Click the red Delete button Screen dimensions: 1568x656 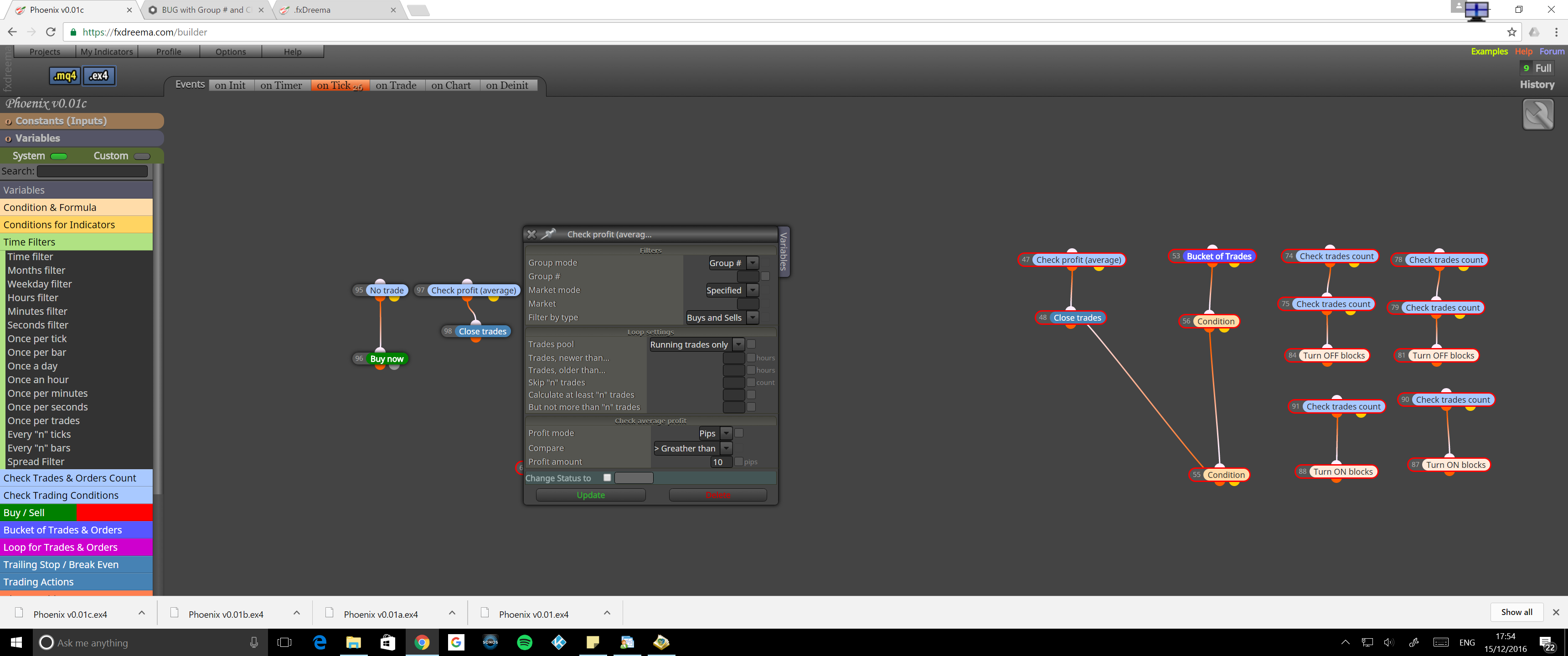(717, 495)
